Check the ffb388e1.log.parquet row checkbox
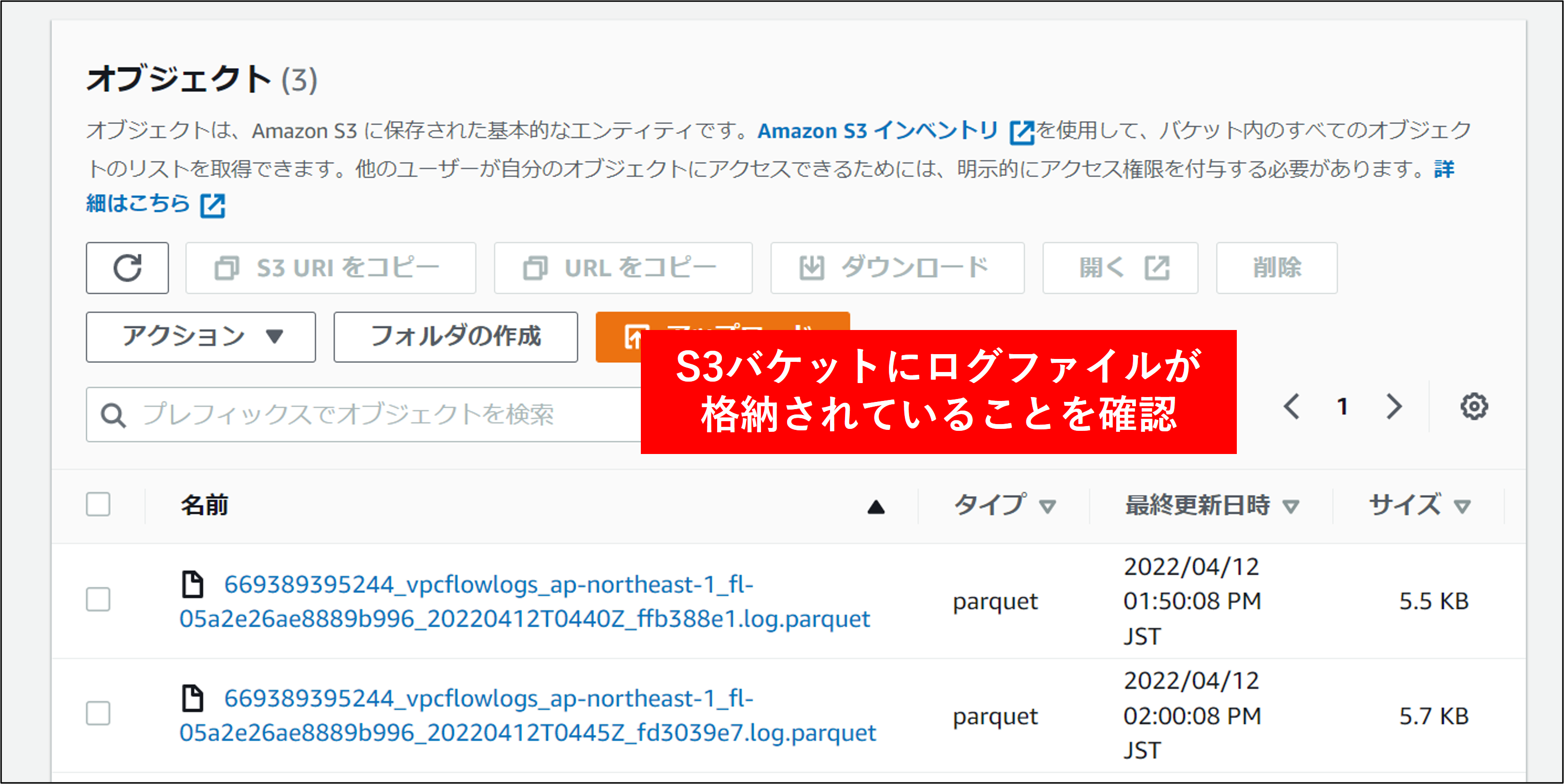 click(x=98, y=600)
